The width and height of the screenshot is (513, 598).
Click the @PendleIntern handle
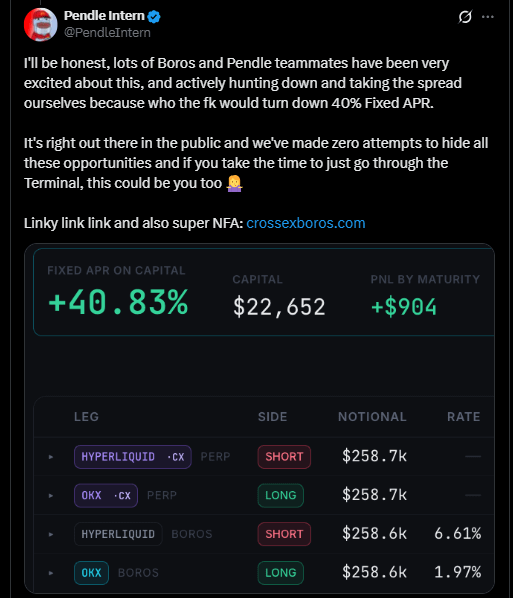point(107,33)
